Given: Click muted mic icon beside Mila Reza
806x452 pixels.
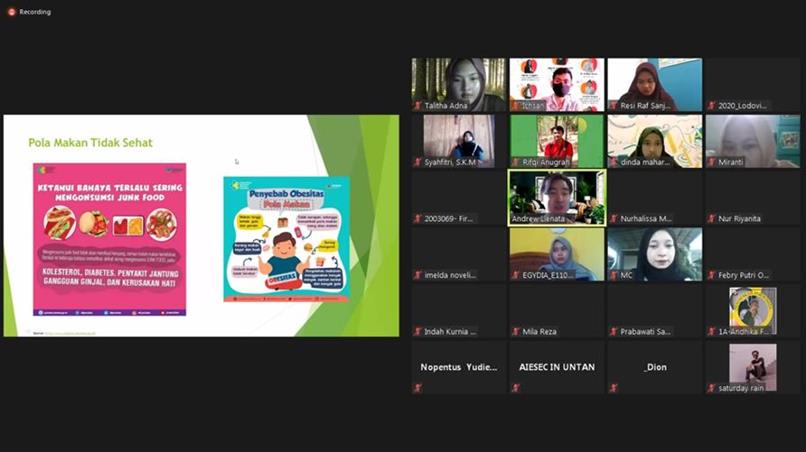Looking at the screenshot, I should pyautogui.click(x=516, y=331).
